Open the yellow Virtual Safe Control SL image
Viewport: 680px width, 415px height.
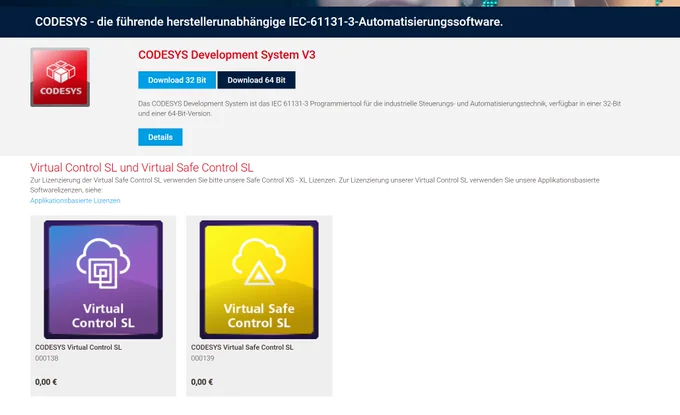[259, 280]
